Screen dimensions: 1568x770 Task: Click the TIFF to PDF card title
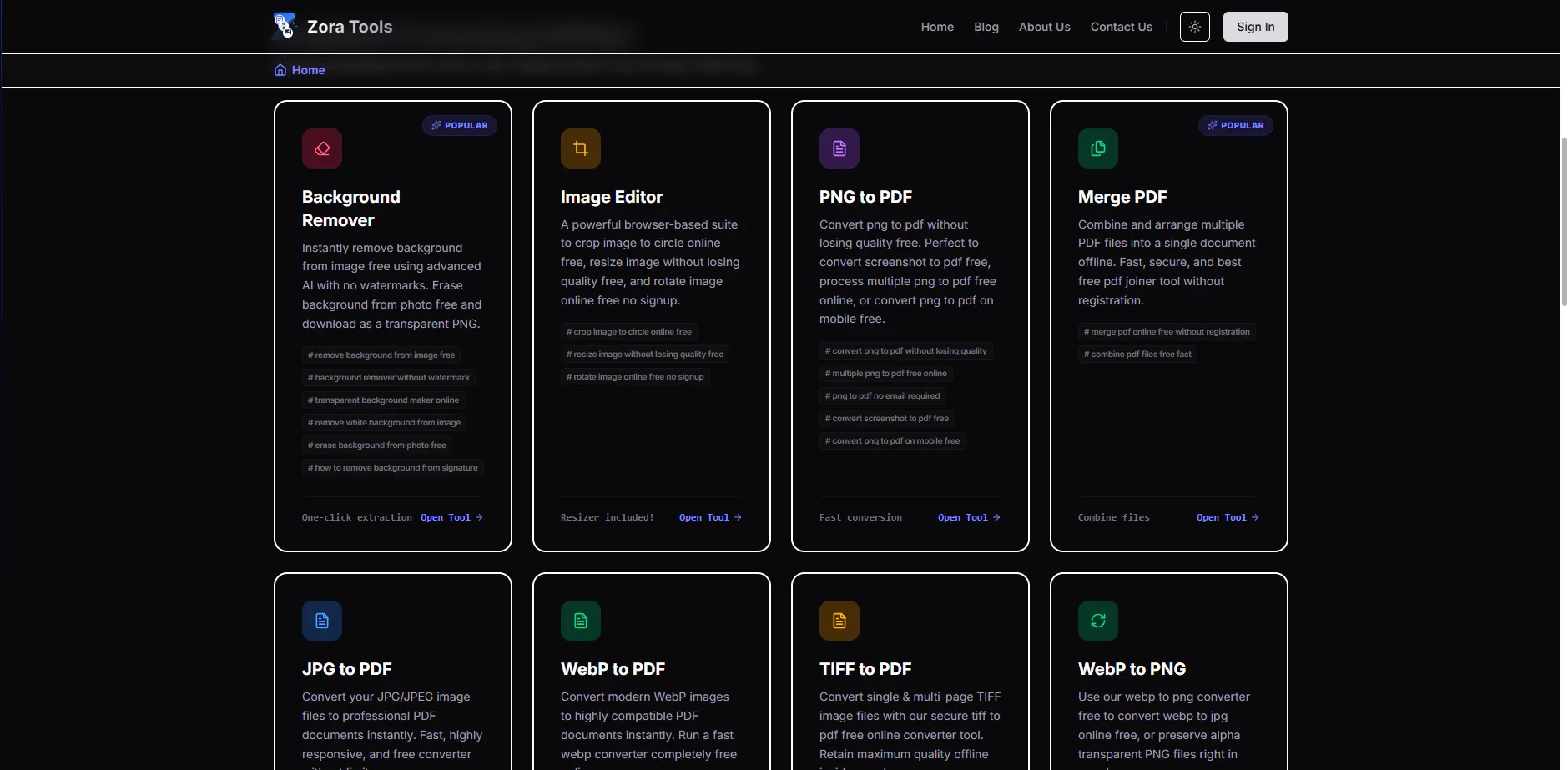point(865,669)
